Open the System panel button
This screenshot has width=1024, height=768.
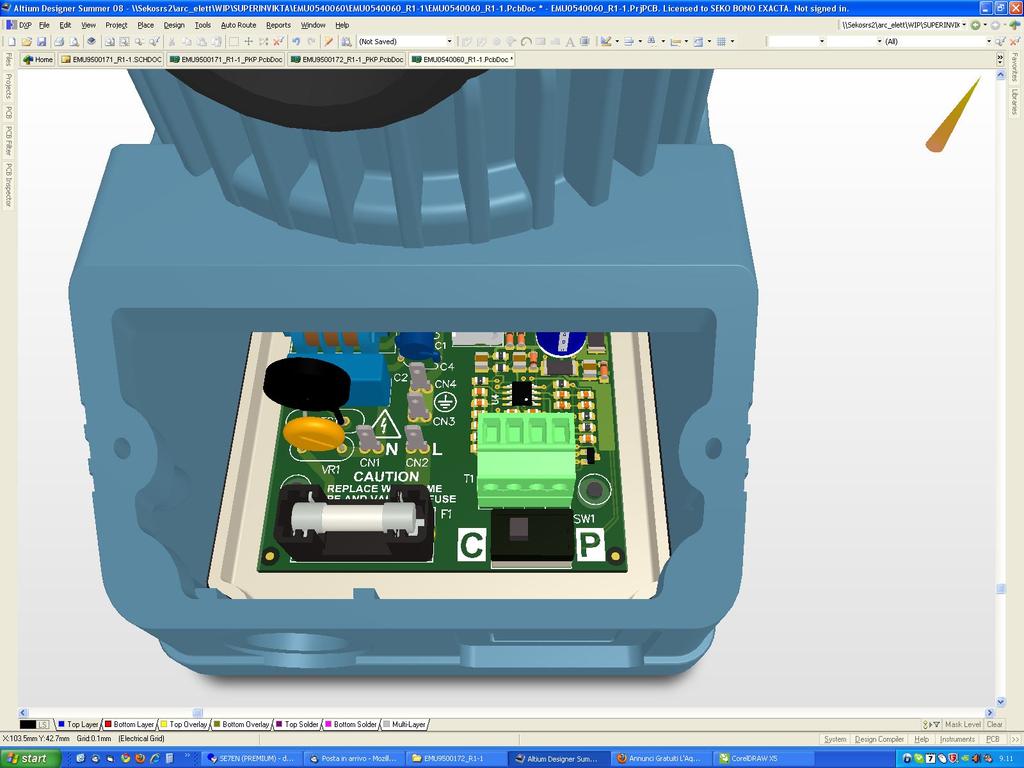coord(835,739)
